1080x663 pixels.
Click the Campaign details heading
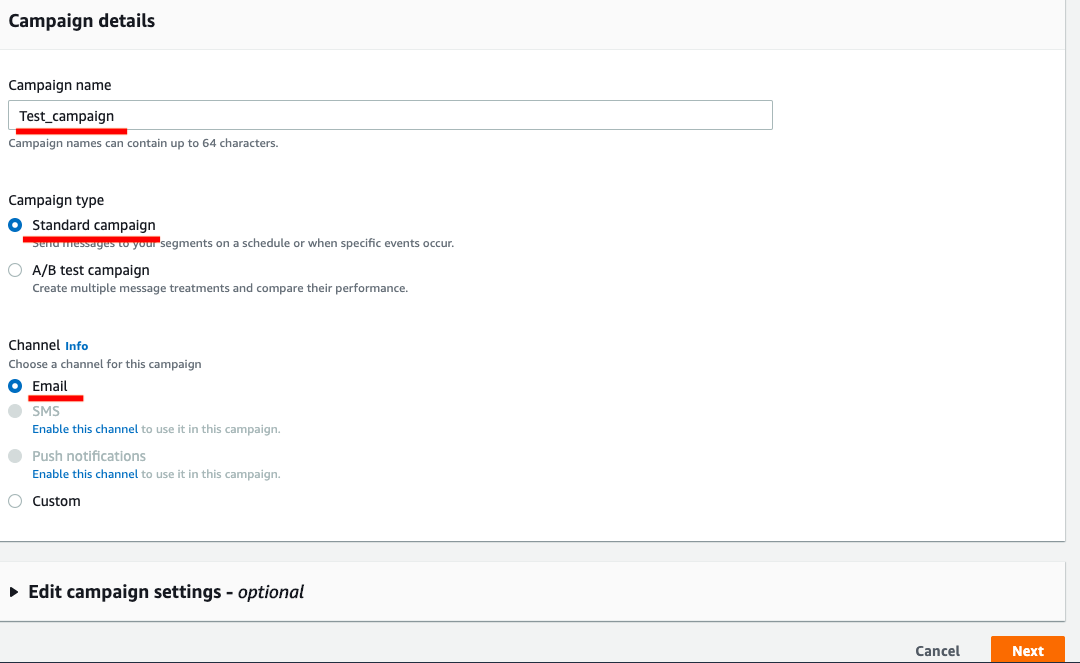coord(82,20)
